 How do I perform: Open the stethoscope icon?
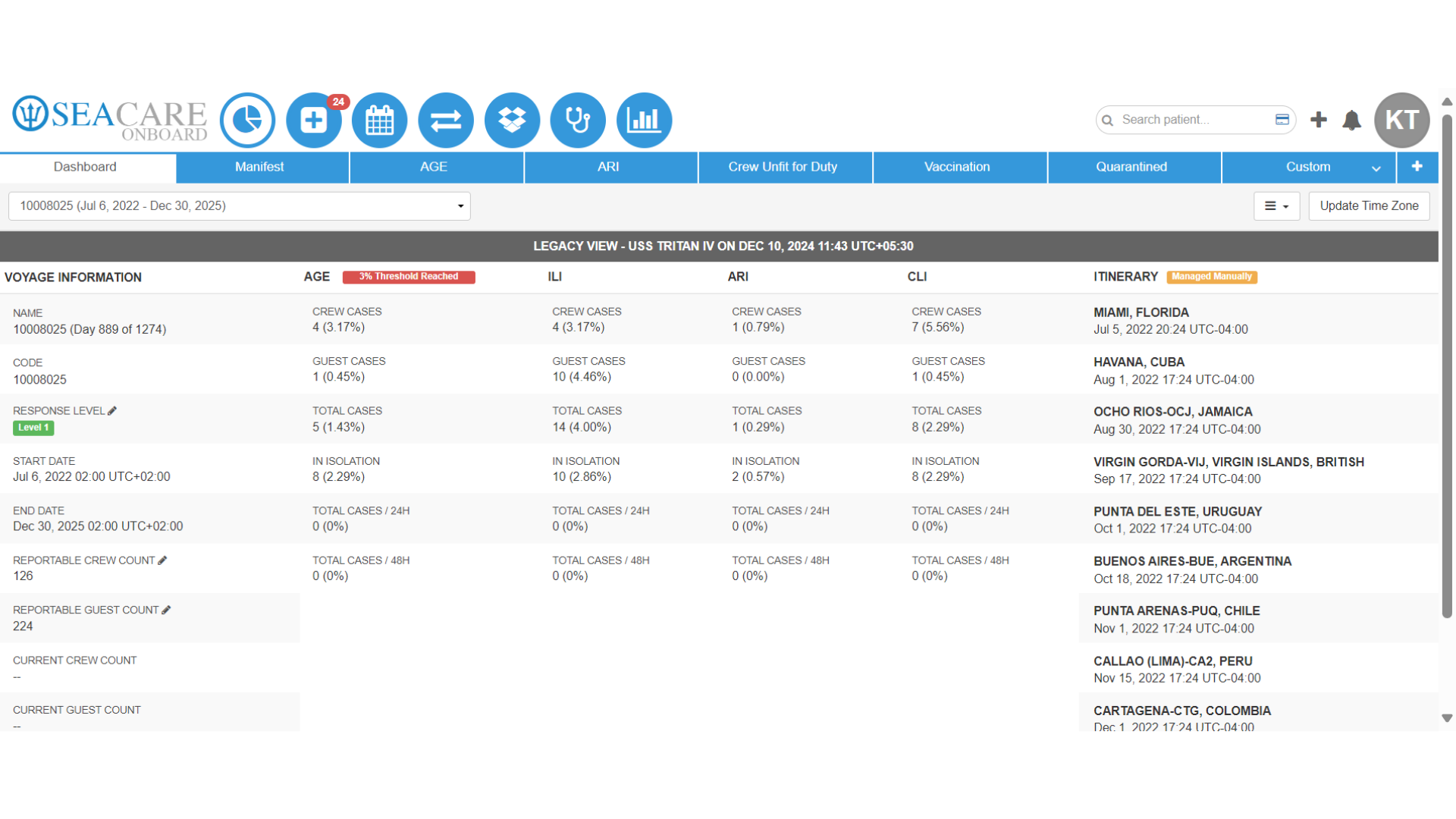(x=578, y=120)
